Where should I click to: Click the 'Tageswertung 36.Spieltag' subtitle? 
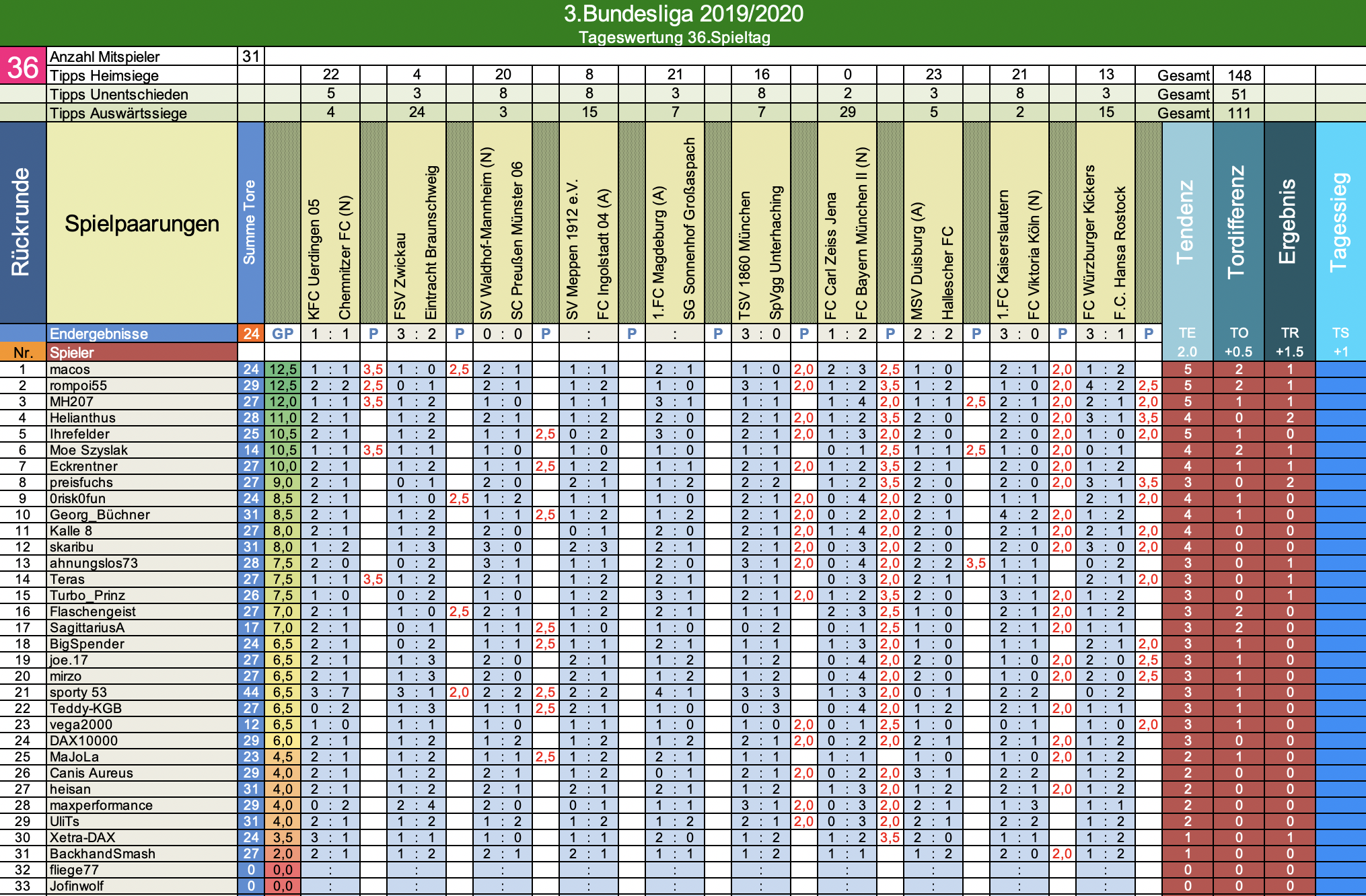[x=674, y=38]
